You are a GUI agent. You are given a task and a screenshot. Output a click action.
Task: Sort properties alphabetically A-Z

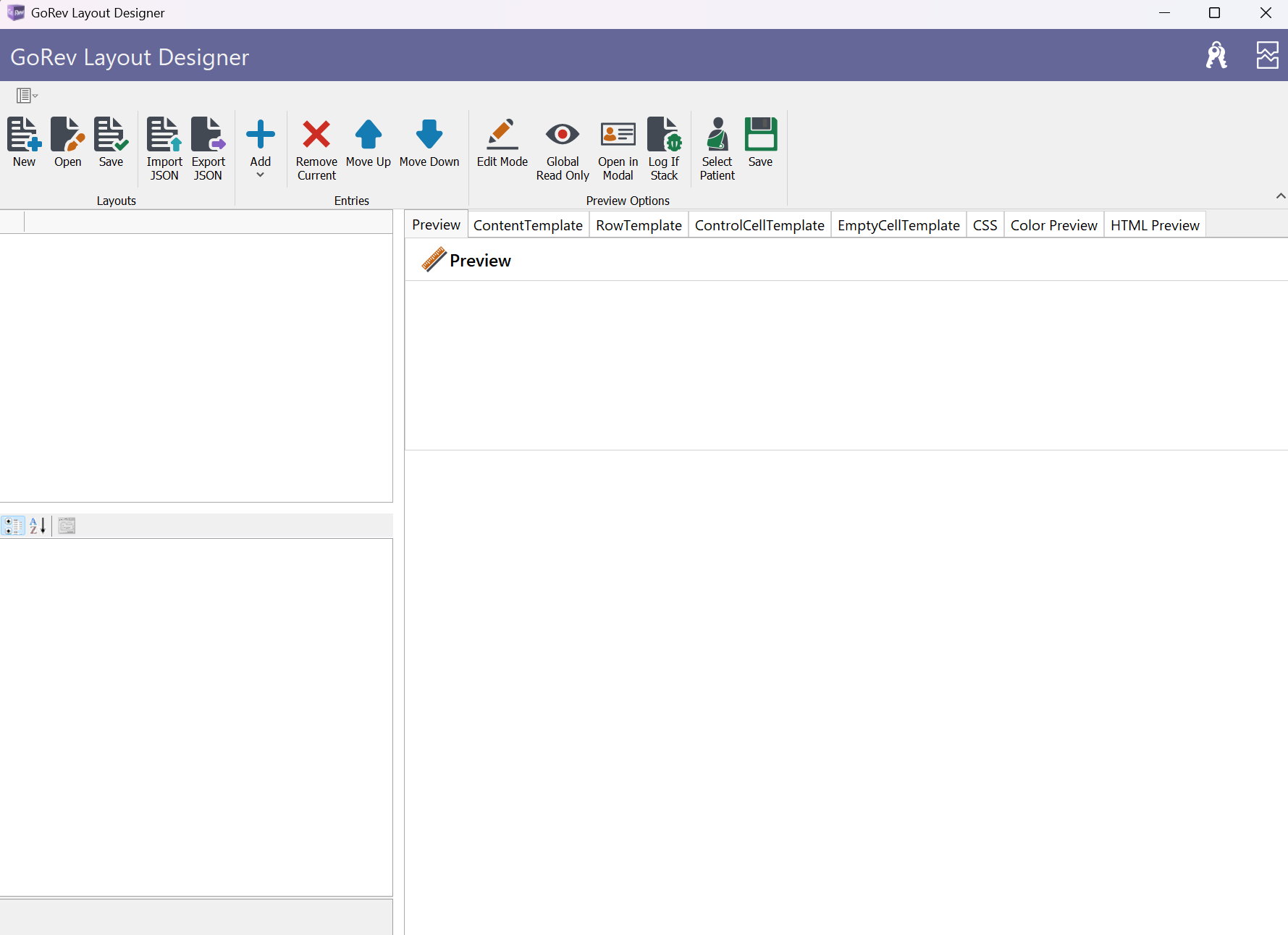(x=38, y=526)
